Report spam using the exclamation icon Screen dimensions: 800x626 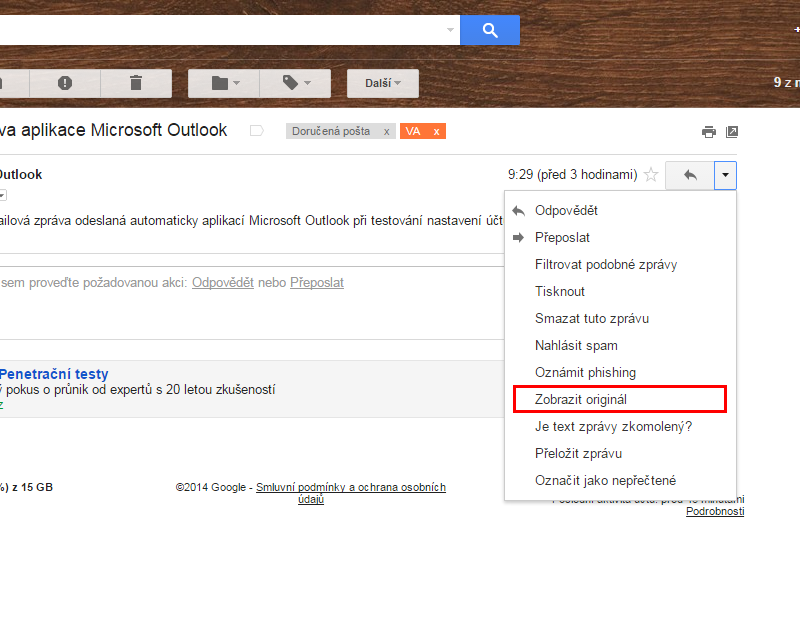(65, 83)
